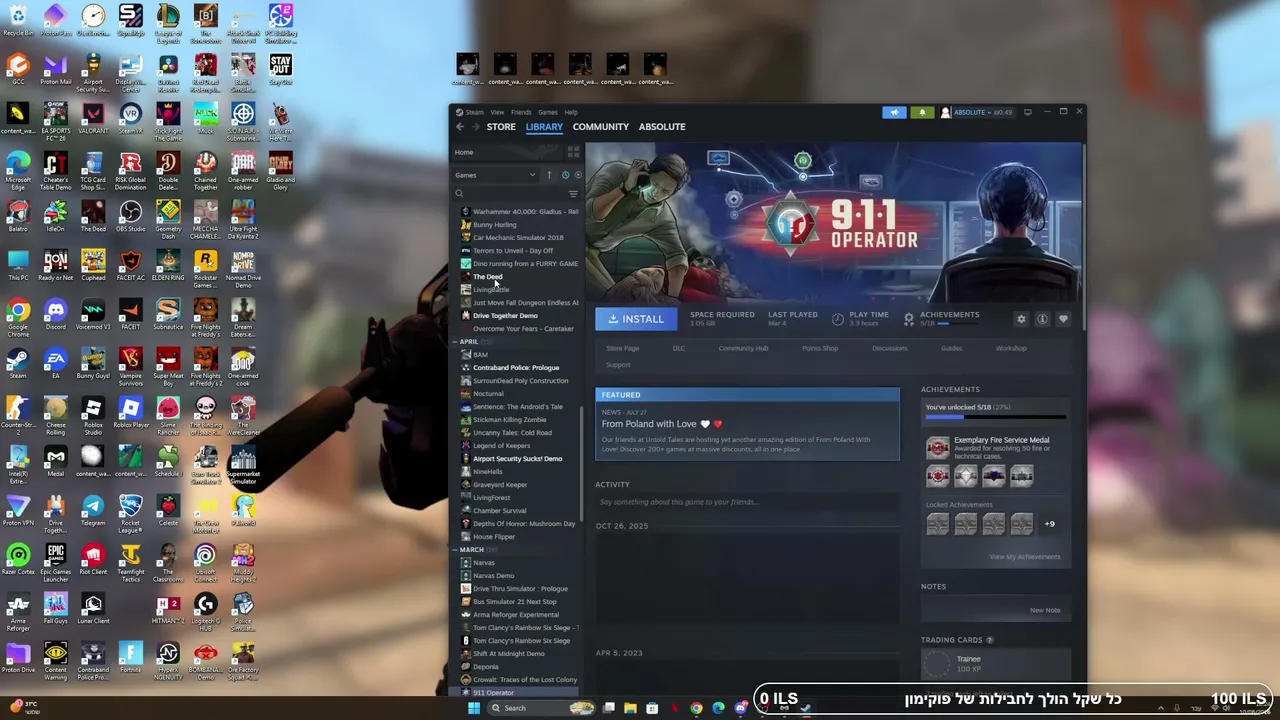The width and height of the screenshot is (1280, 720).
Task: Open VALORANT desktop shortcut
Action: (x=93, y=119)
